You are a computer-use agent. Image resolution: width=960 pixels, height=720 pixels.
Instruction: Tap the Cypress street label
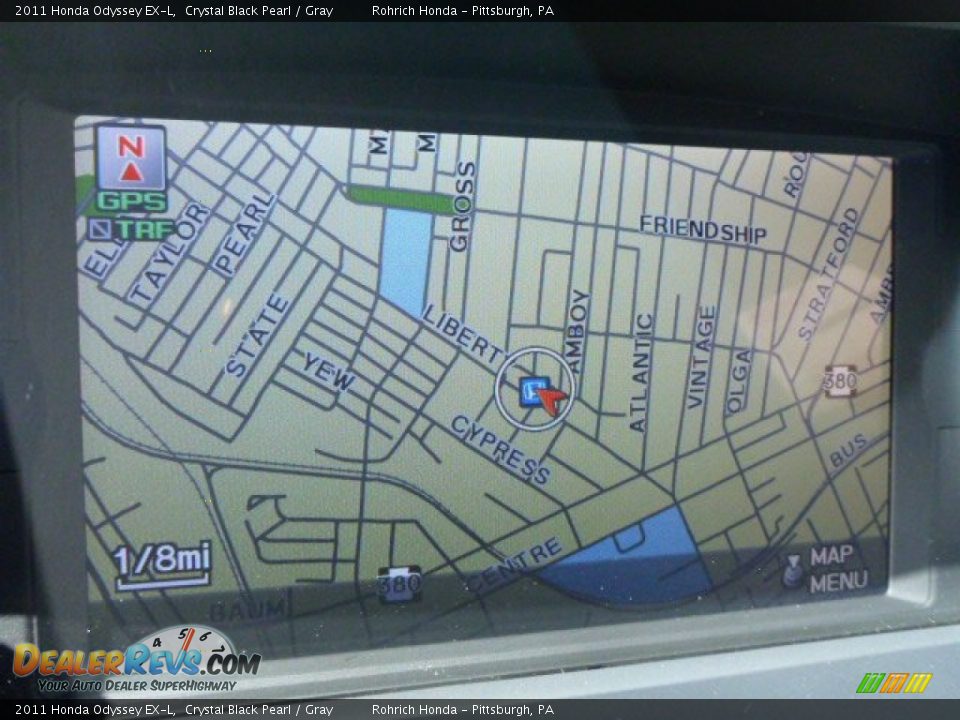[x=500, y=449]
